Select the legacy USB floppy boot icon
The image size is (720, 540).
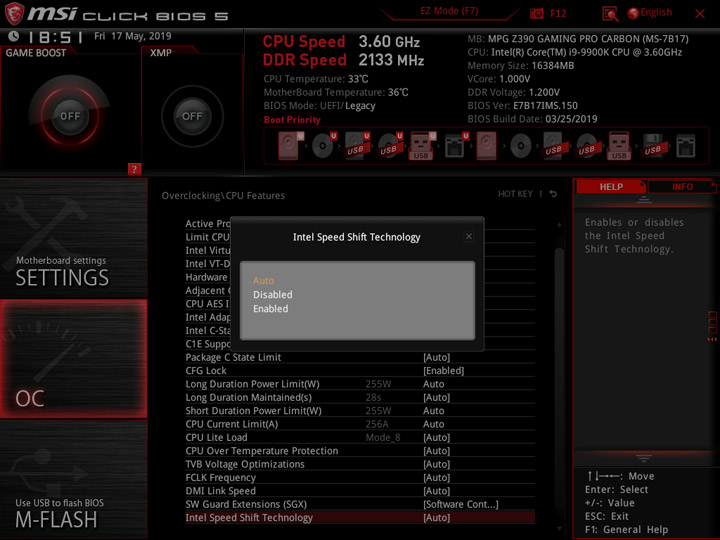click(x=653, y=146)
